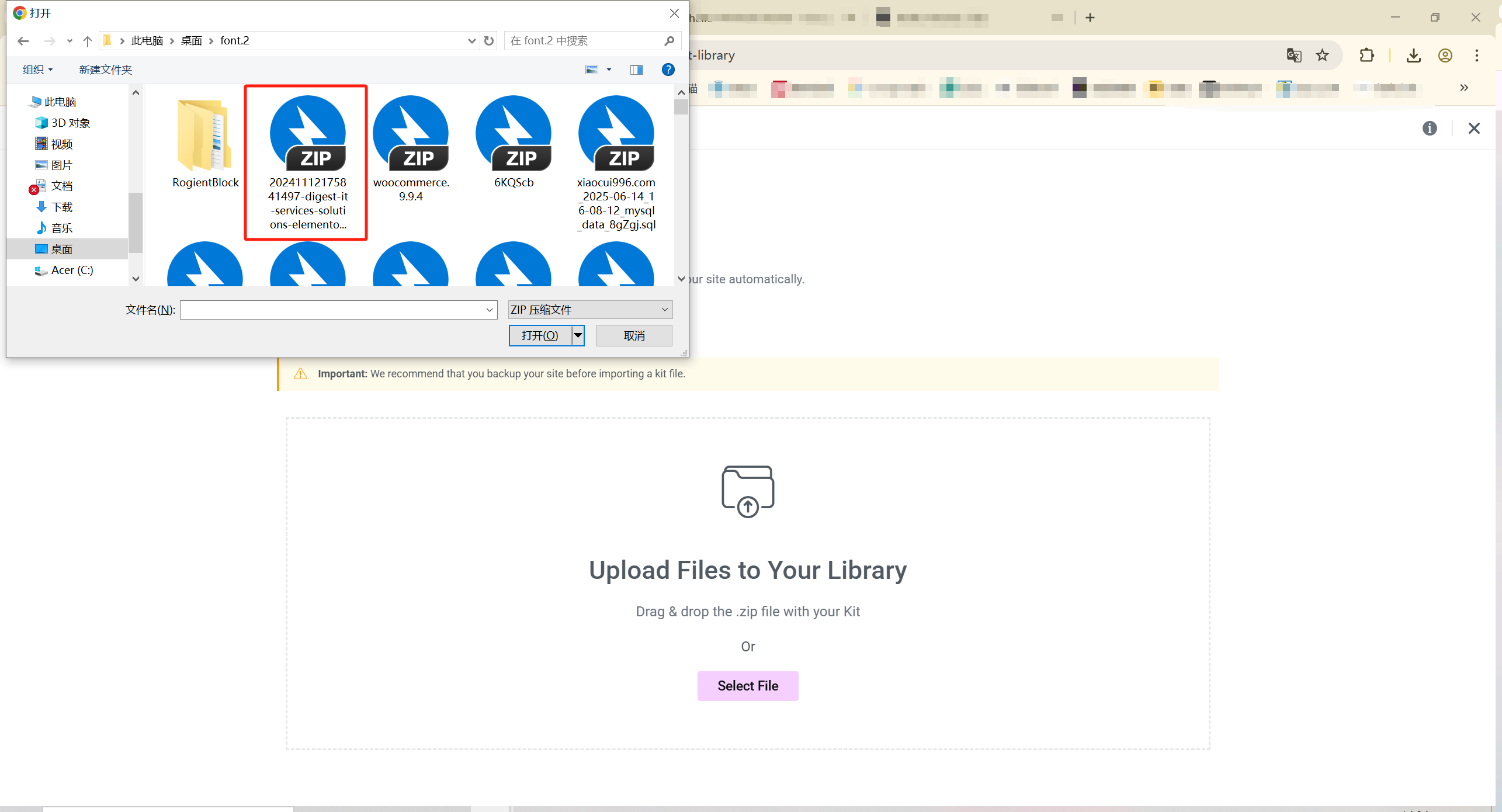The height and width of the screenshot is (812, 1502).
Task: Open the address path history dropdown
Action: pyautogui.click(x=471, y=41)
